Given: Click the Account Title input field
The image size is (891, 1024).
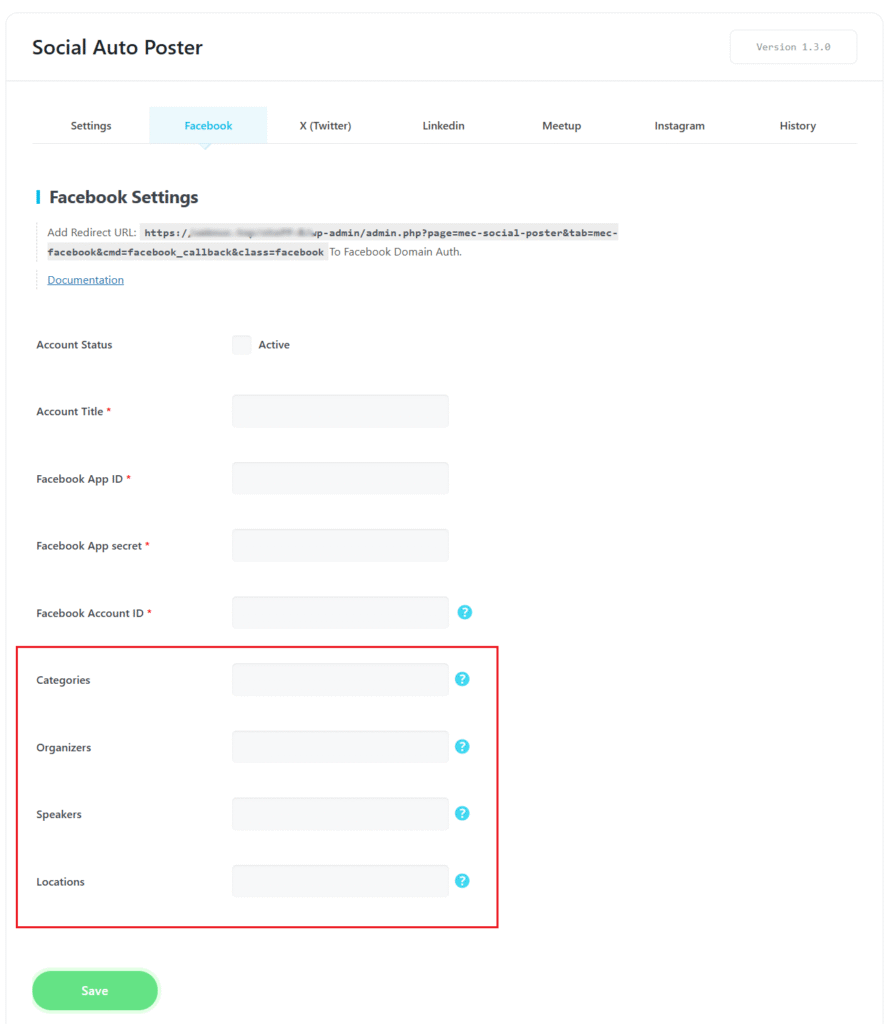Looking at the screenshot, I should point(340,411).
